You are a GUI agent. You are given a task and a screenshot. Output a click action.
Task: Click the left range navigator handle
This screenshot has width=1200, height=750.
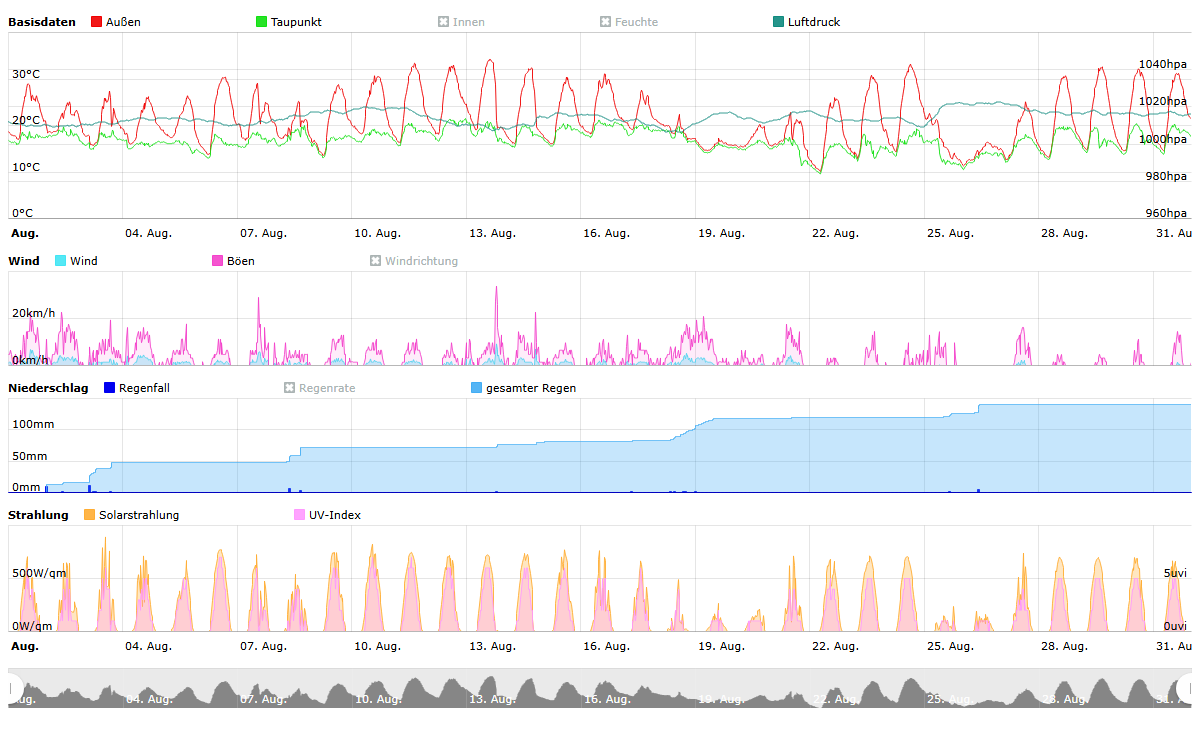pyautogui.click(x=12, y=688)
